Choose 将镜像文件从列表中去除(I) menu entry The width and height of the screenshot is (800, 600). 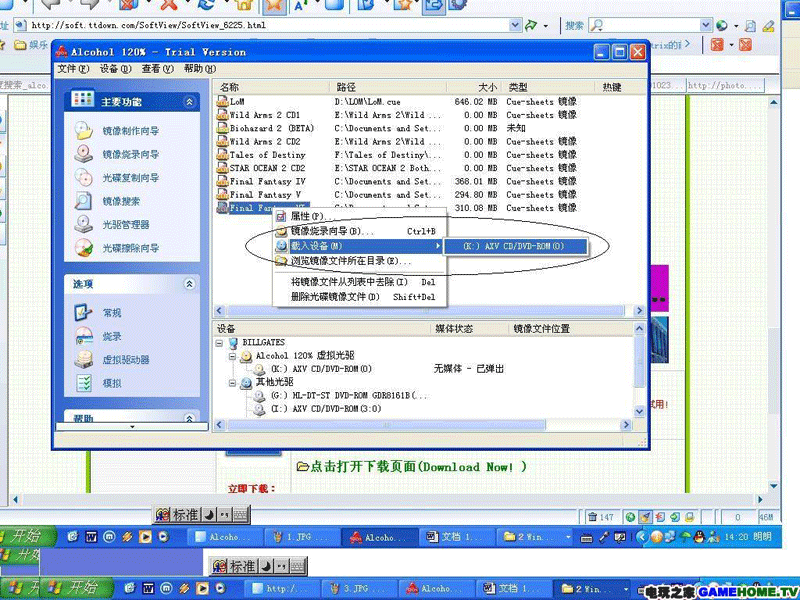point(360,282)
